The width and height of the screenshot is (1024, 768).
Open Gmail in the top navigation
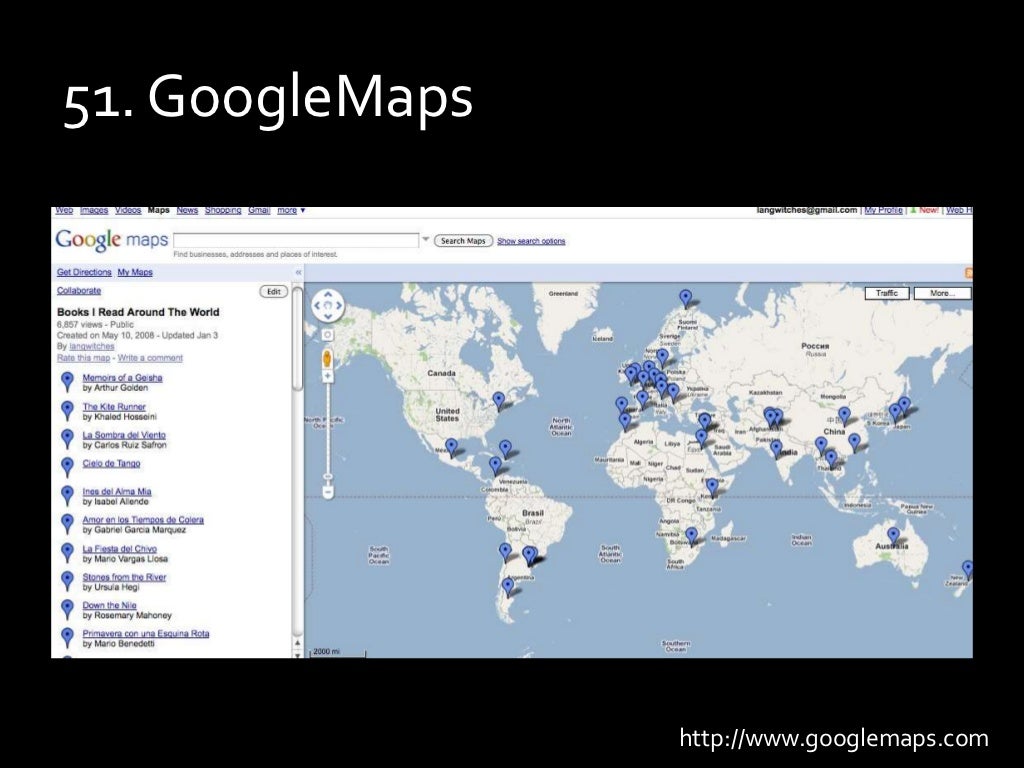pos(259,210)
